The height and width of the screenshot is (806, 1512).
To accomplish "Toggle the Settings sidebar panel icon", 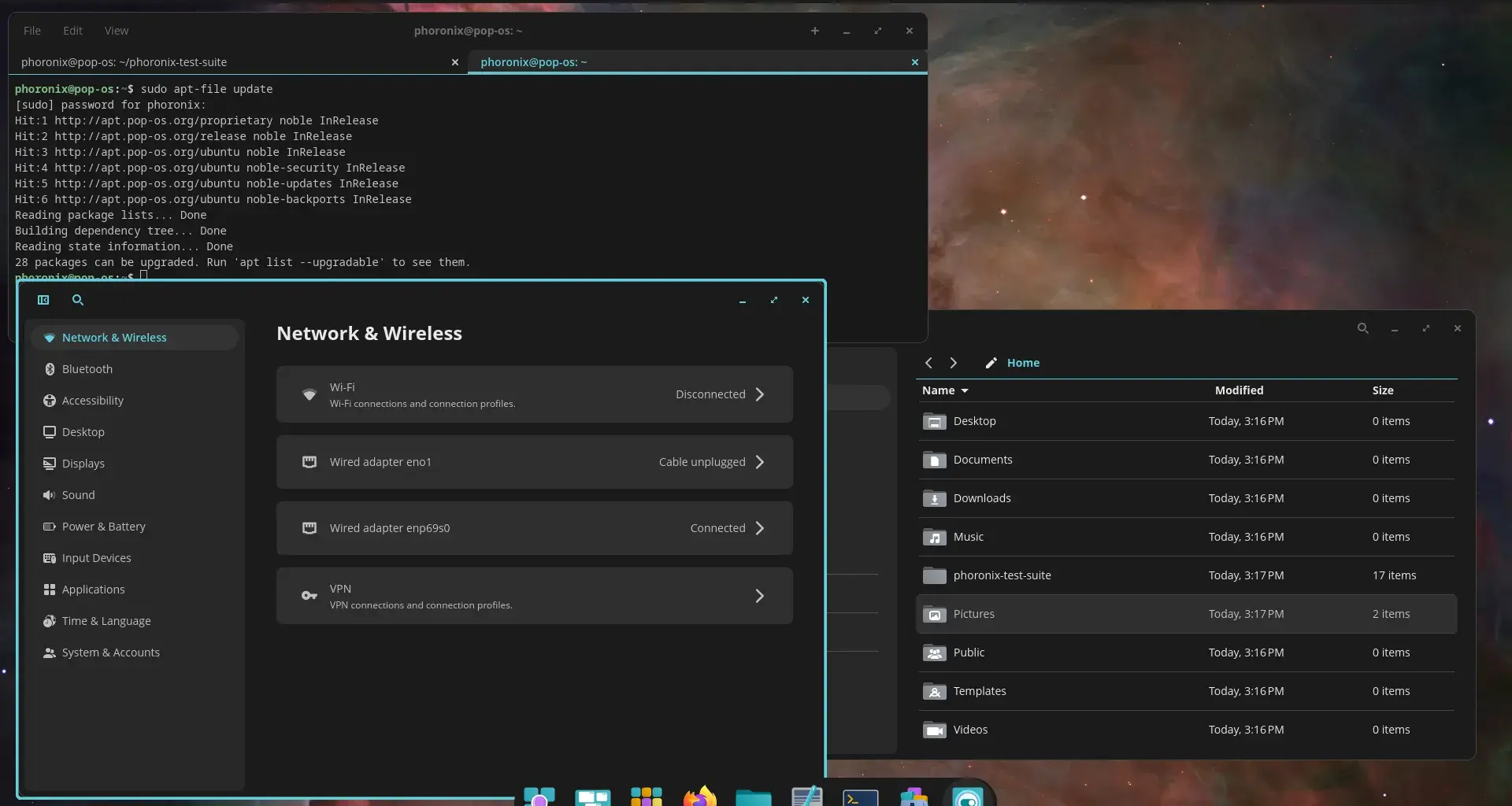I will coord(44,300).
